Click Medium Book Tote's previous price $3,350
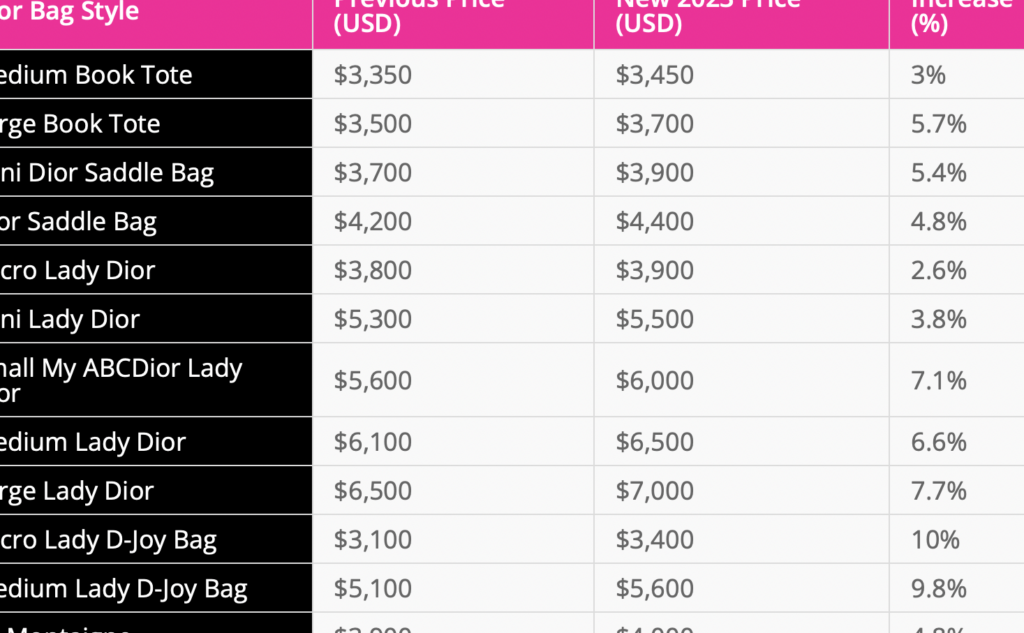This screenshot has height=633, width=1024. point(373,75)
